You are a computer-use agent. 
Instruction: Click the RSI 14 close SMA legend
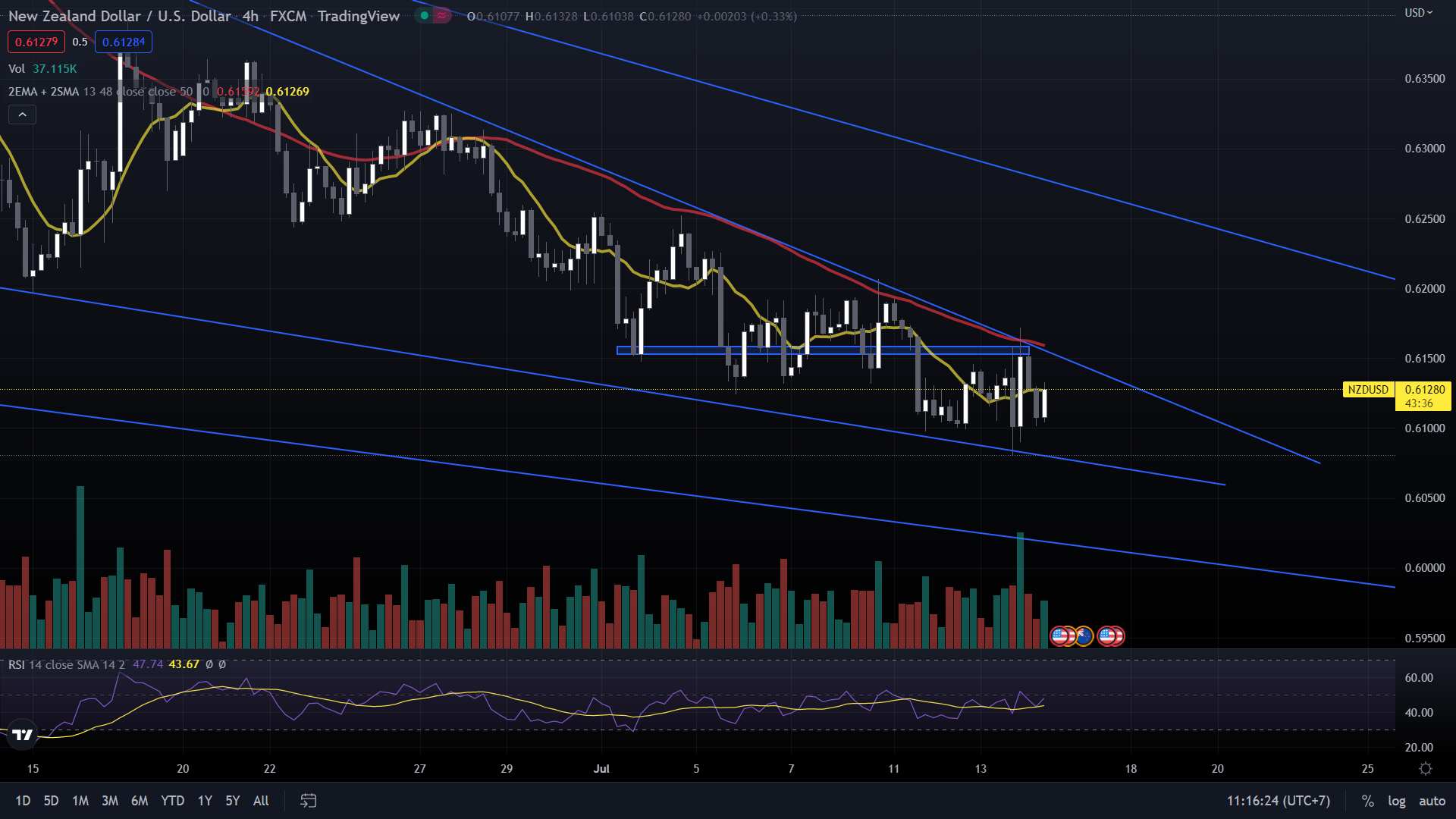point(66,664)
